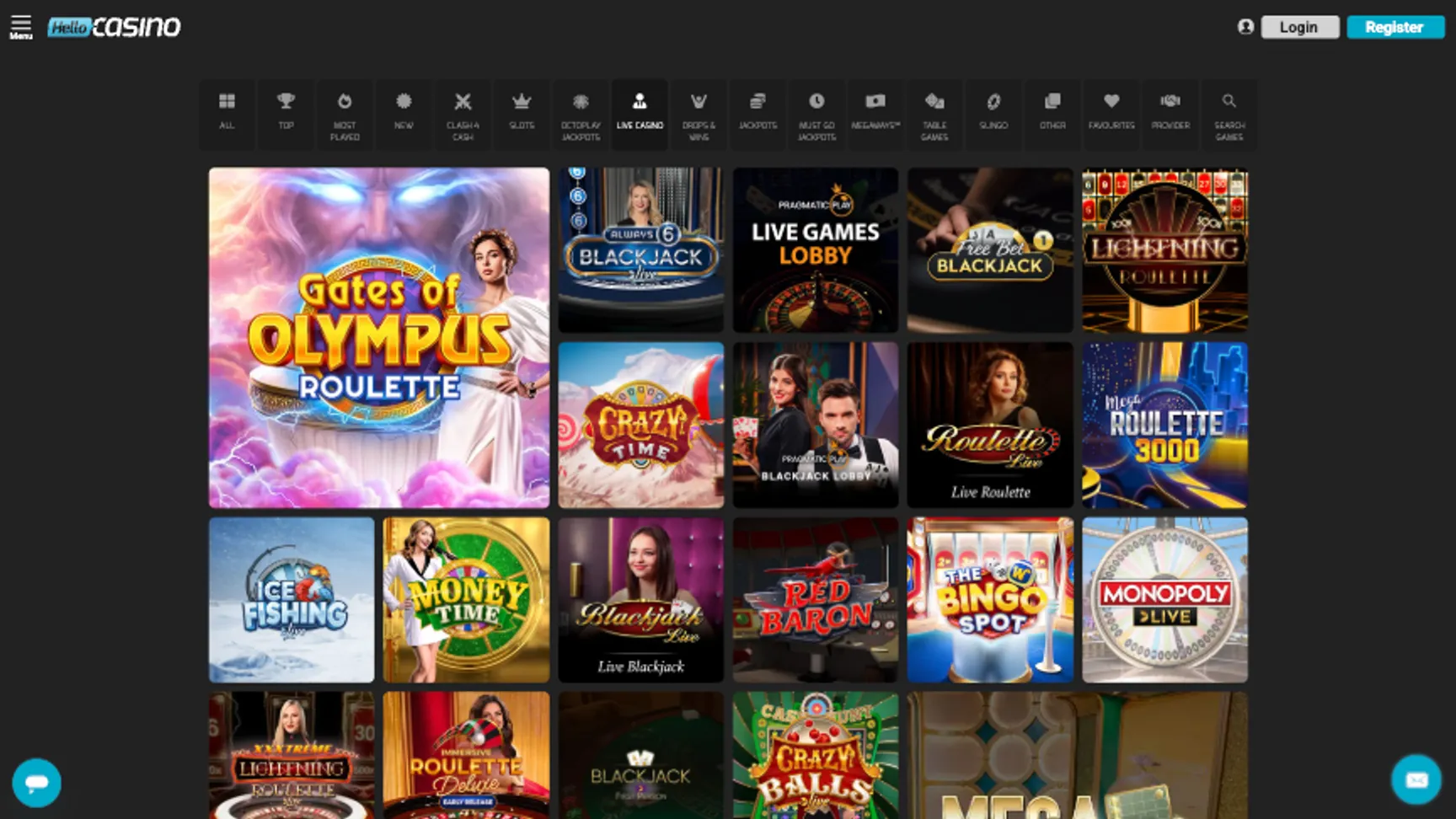Select the Drops & Wins category
The height and width of the screenshot is (819, 1456).
click(699, 115)
